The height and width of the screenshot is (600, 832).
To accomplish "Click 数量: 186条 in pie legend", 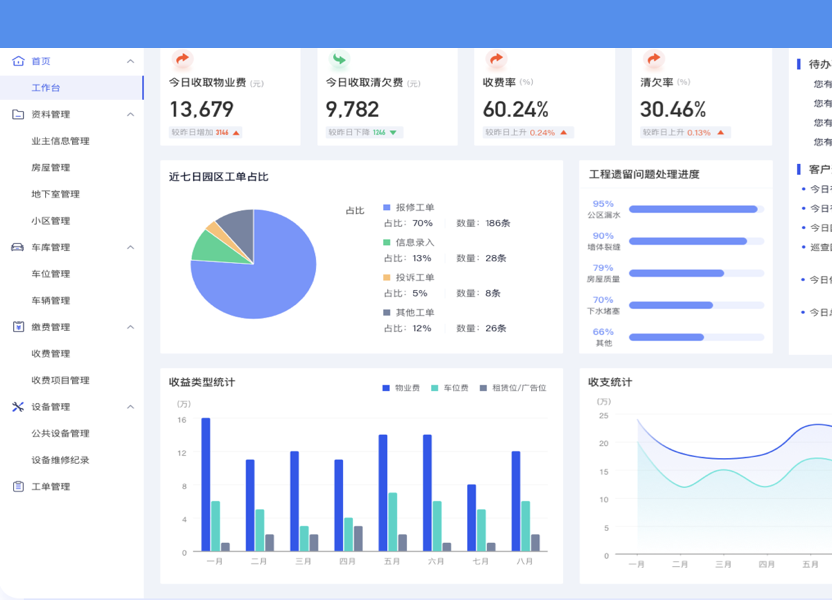I will point(483,223).
